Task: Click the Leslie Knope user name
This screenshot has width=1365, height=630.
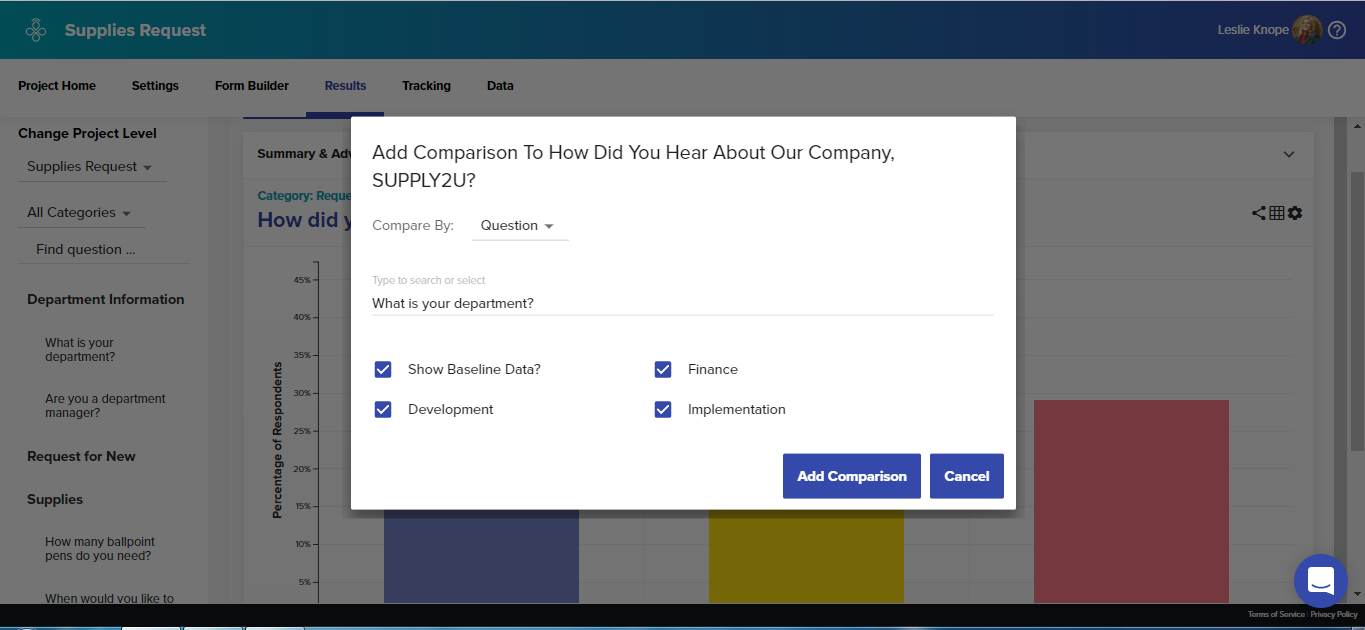Action: (x=1253, y=30)
